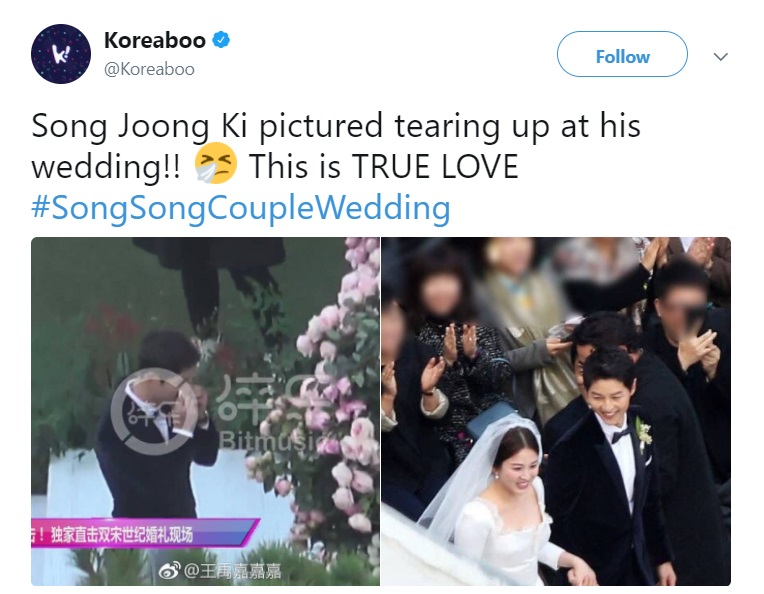The width and height of the screenshot is (764, 594).
Task: Open the #SongSongCoupleWedding hashtag
Action: click(x=241, y=207)
